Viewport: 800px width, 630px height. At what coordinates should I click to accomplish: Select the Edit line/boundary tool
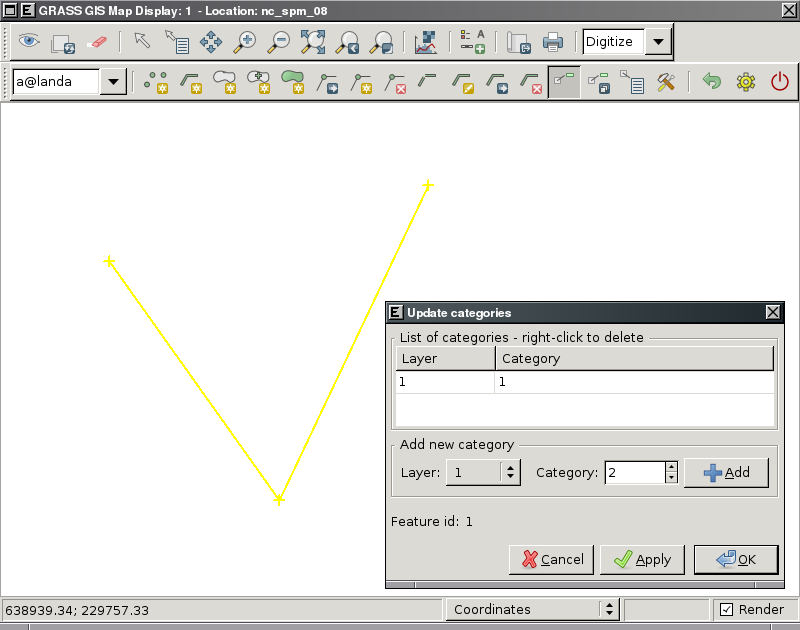[x=463, y=83]
